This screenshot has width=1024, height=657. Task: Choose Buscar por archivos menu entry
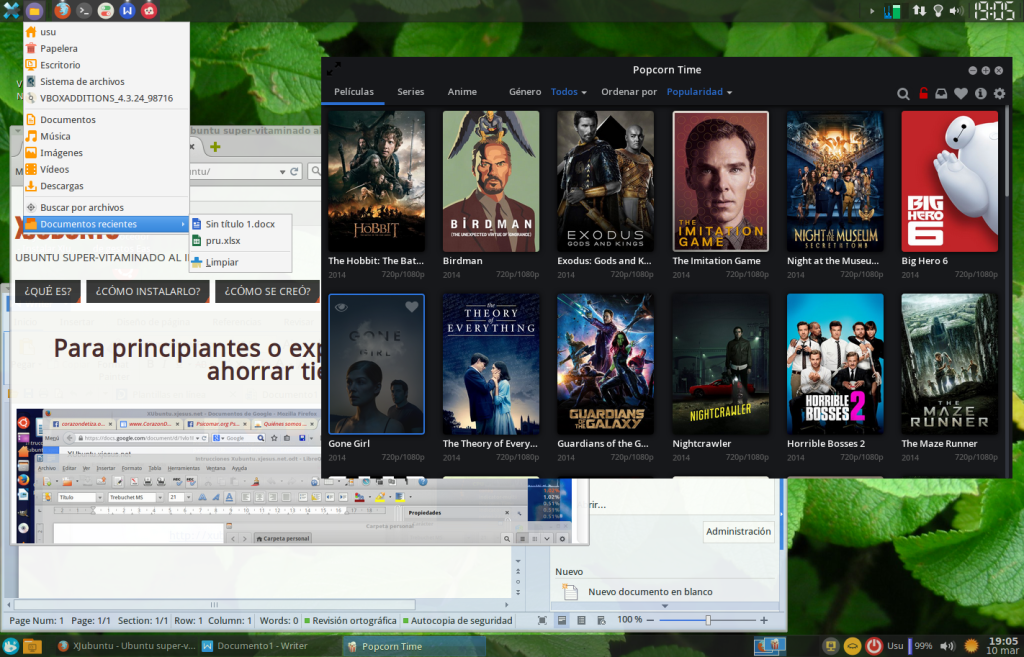pos(106,207)
